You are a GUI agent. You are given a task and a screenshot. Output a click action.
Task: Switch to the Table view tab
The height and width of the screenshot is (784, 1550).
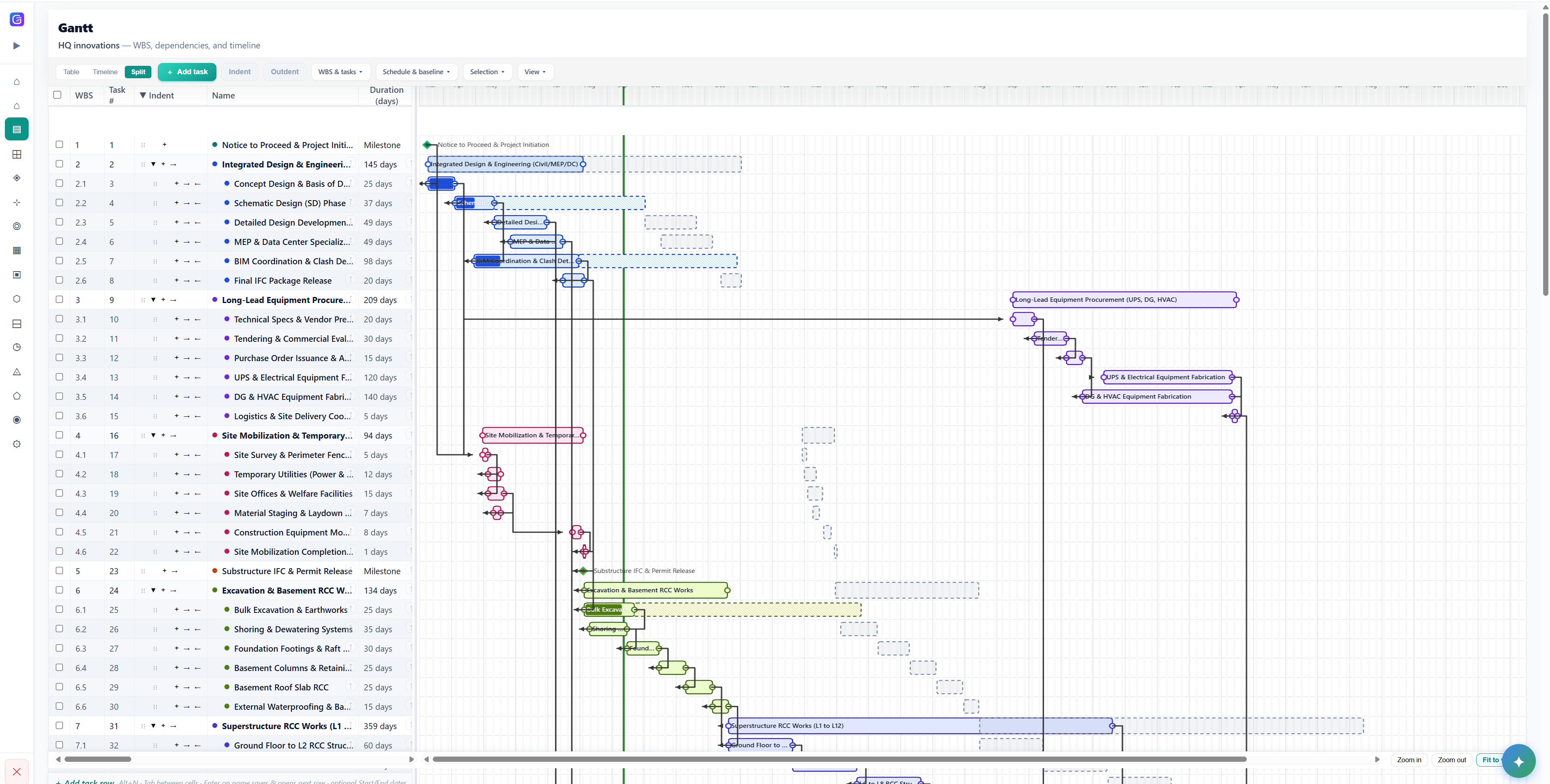pyautogui.click(x=71, y=72)
